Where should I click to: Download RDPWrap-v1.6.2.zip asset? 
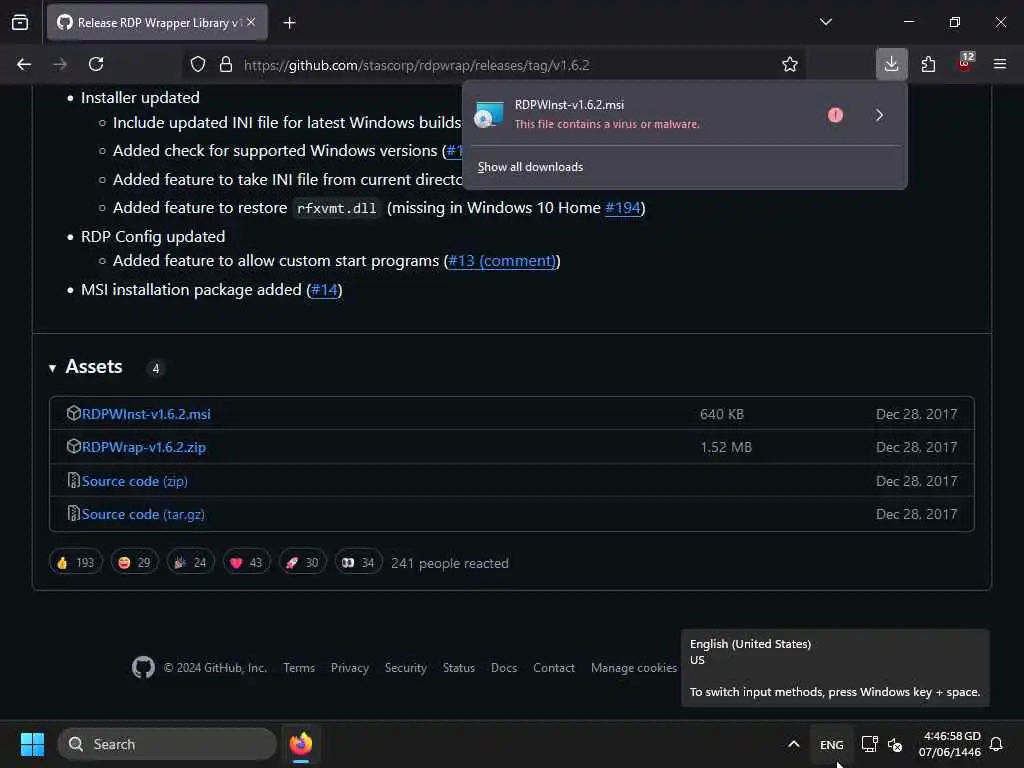(x=144, y=447)
